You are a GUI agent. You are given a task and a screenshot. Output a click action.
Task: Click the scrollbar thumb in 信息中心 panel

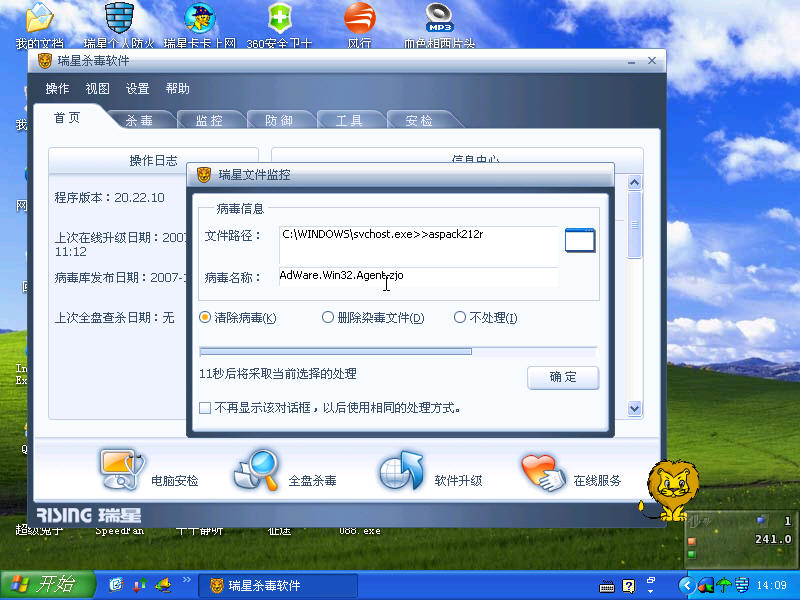(634, 224)
